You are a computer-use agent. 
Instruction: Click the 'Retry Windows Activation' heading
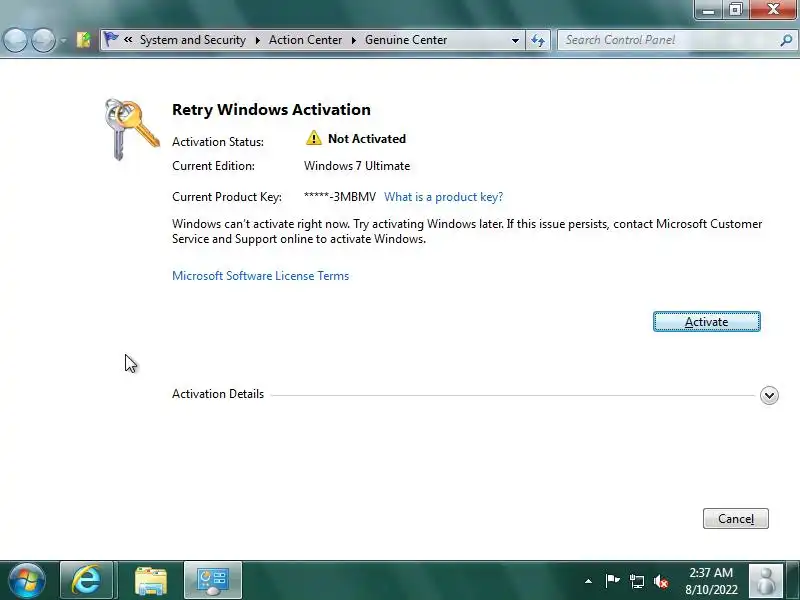[x=271, y=109]
